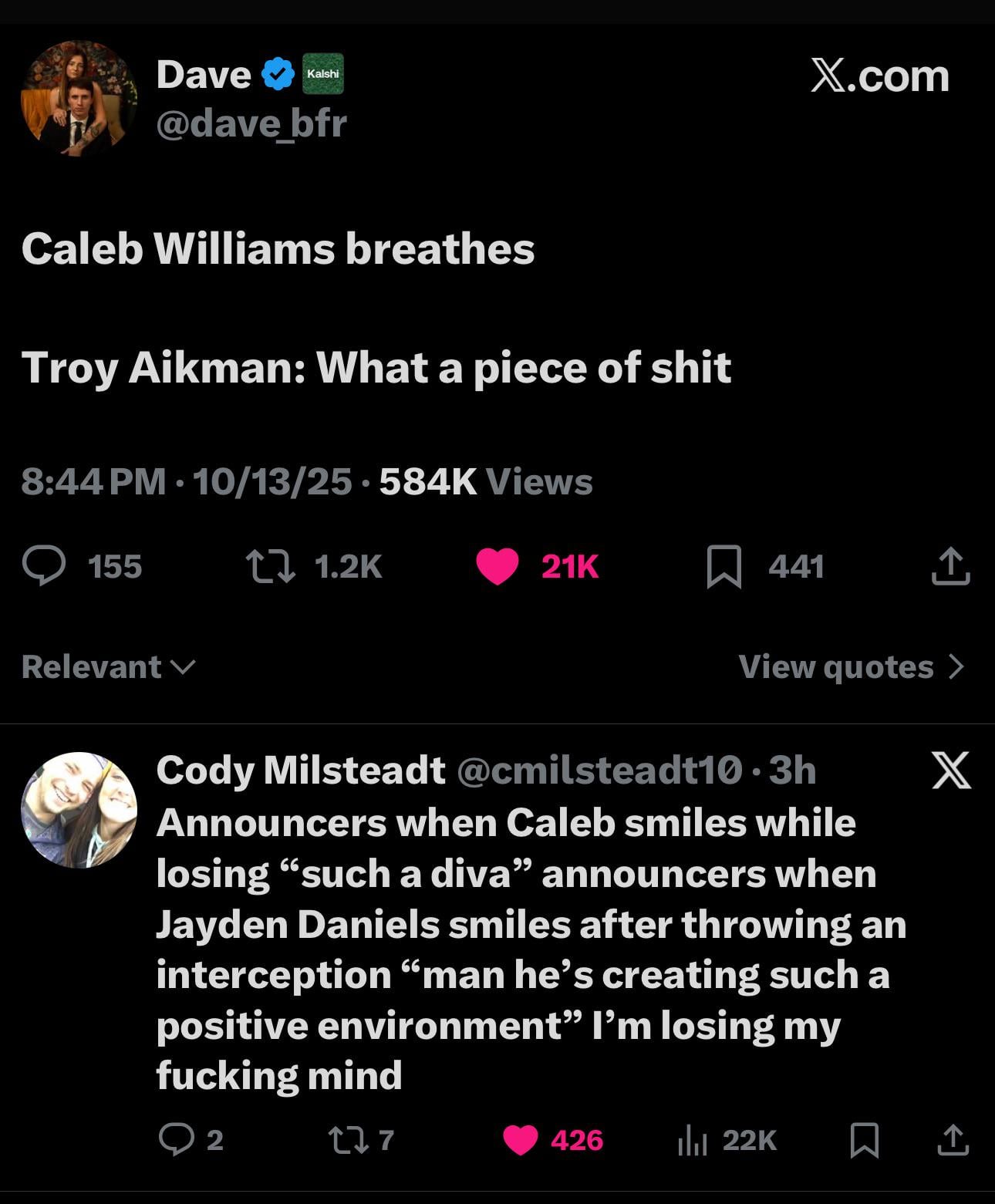Click Dave's blue verified checkmark
The height and width of the screenshot is (1204, 995).
(x=278, y=74)
